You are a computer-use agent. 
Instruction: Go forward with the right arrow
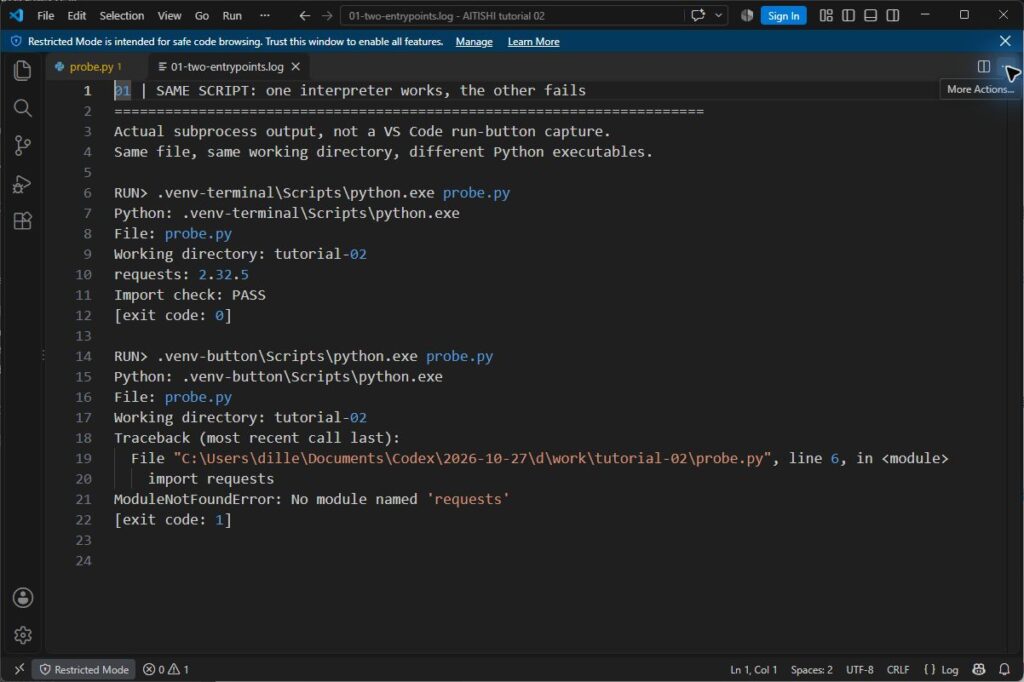tap(327, 16)
